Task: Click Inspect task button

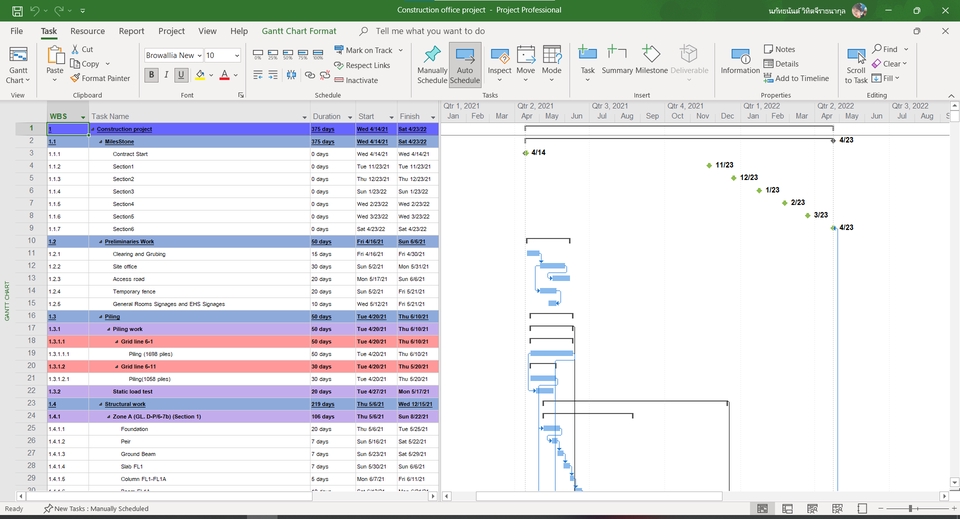Action: 500,64
